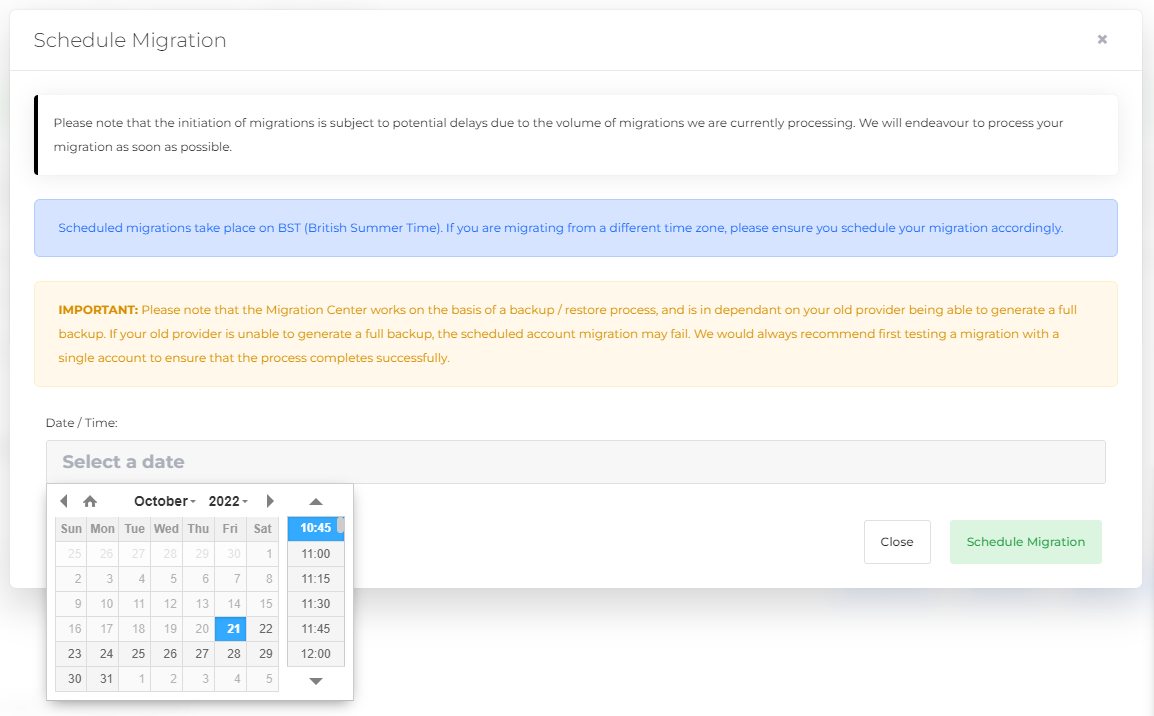1154x716 pixels.
Task: Select October 24 in calendar
Action: (x=103, y=653)
